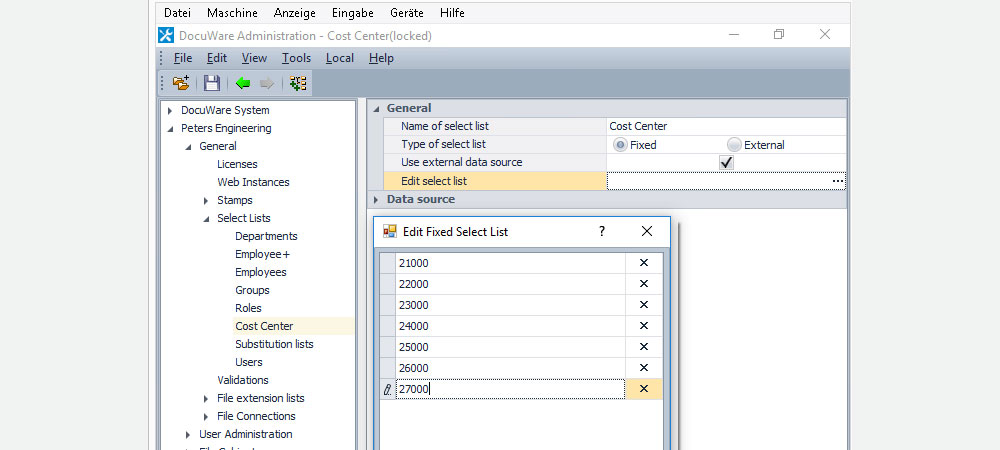Select Substitution lists in the tree

274,344
